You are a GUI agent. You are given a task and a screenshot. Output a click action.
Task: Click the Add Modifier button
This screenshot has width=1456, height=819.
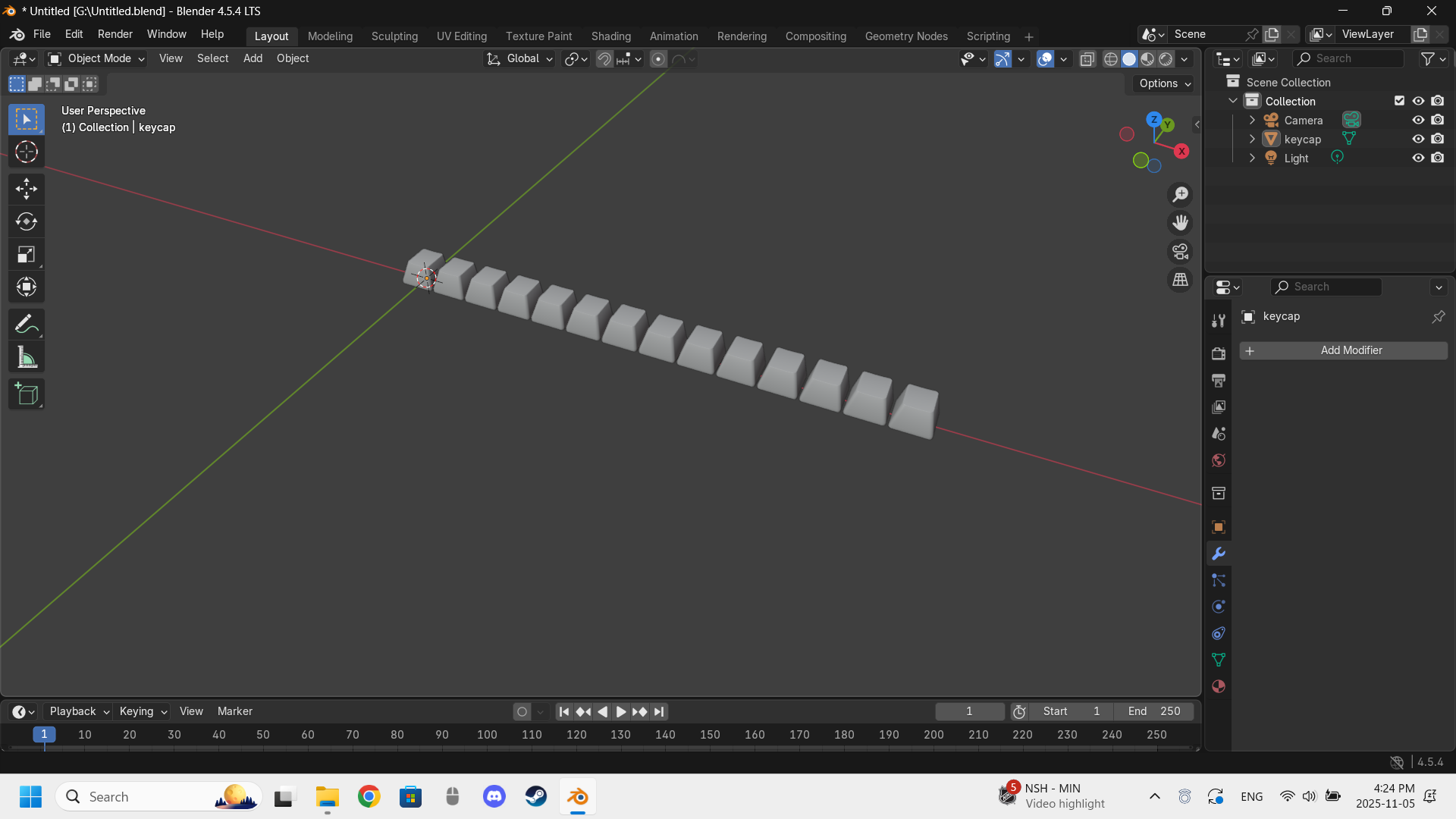[x=1343, y=350]
